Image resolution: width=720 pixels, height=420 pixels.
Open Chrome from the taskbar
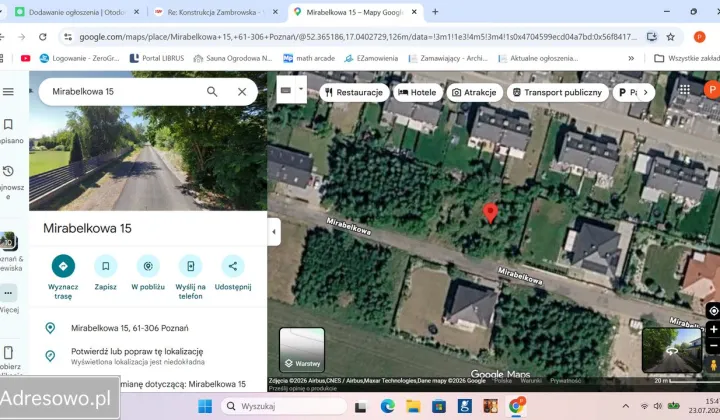tap(516, 406)
